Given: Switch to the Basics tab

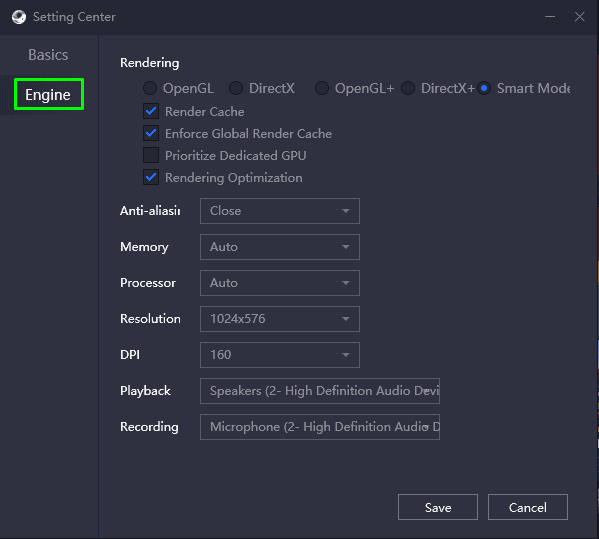Looking at the screenshot, I should [x=48, y=55].
